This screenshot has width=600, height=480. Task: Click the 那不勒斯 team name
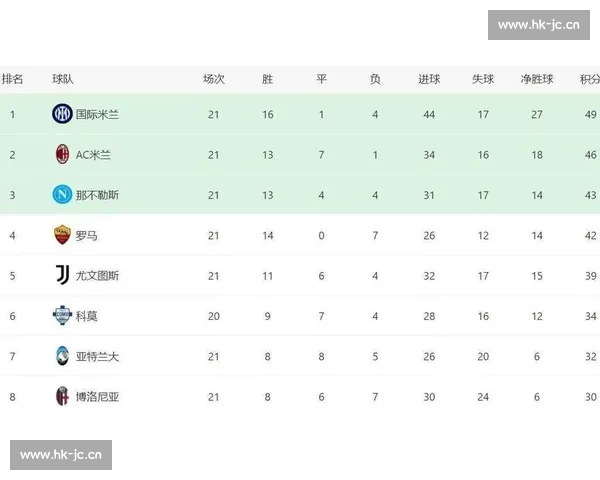[x=97, y=195]
